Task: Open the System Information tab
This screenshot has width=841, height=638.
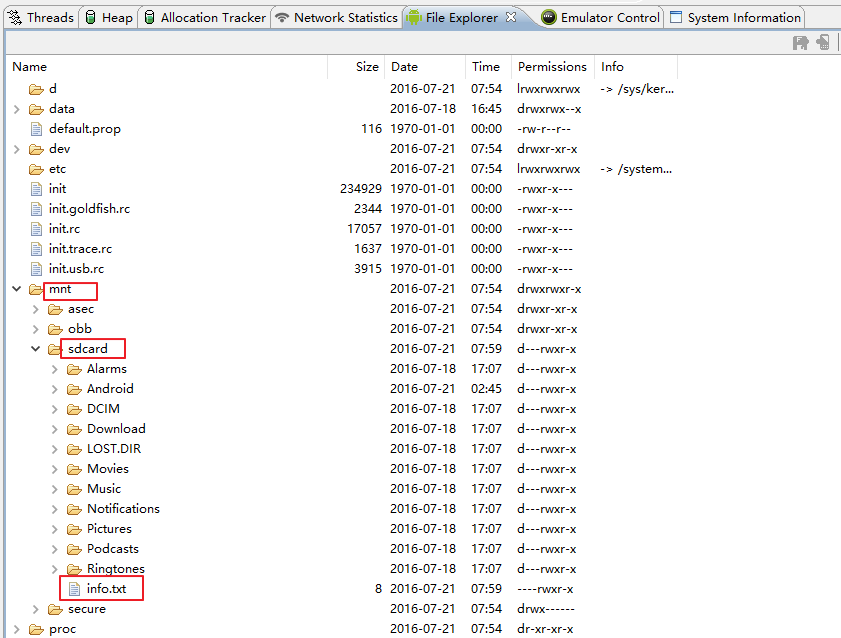Action: coord(736,18)
